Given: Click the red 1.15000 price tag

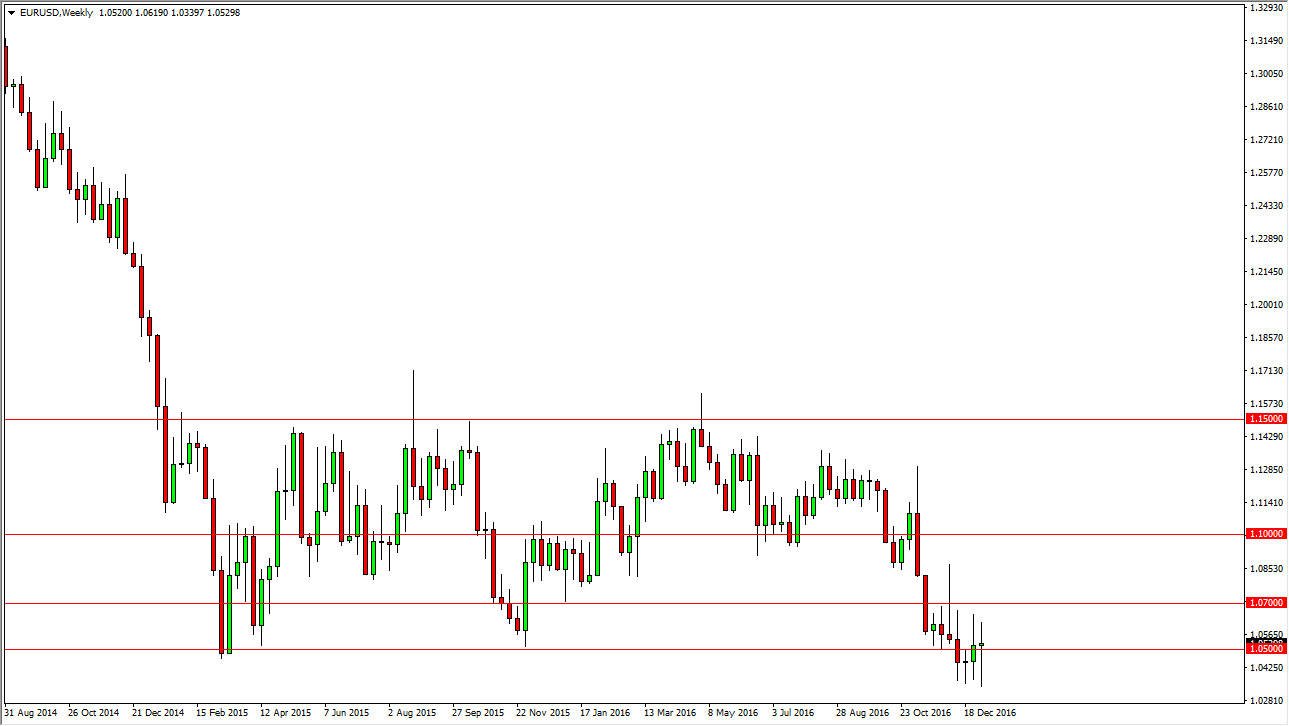Looking at the screenshot, I should coord(1264,419).
